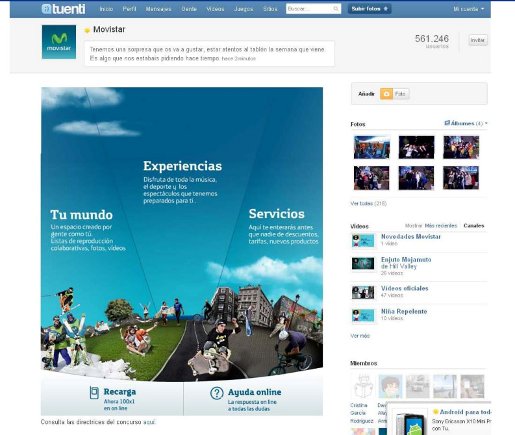Screen dimensions: 515x435
Task: Click the Tuenti logo
Action: click(x=63, y=9)
